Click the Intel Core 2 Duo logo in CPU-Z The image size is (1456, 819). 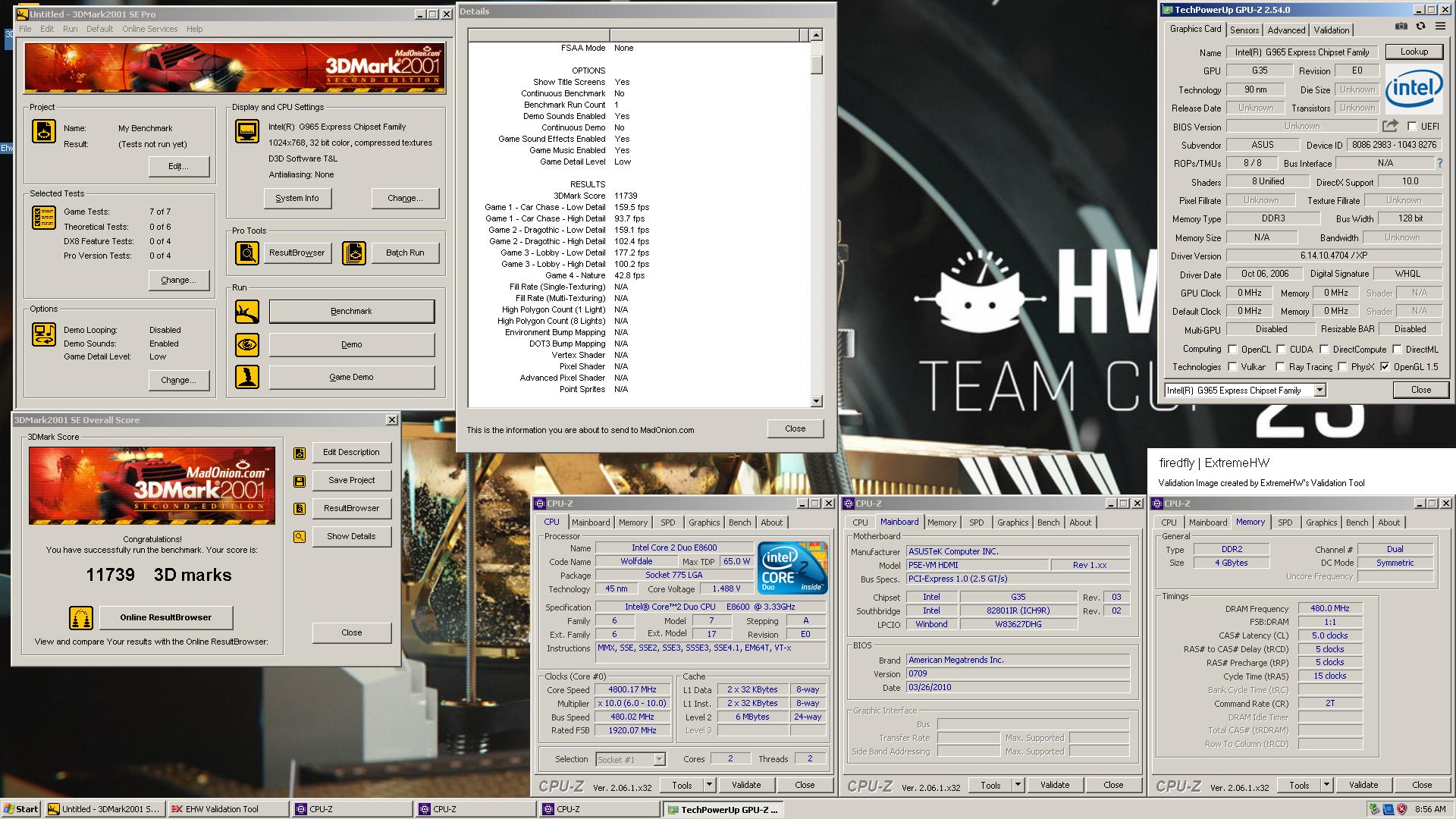792,568
